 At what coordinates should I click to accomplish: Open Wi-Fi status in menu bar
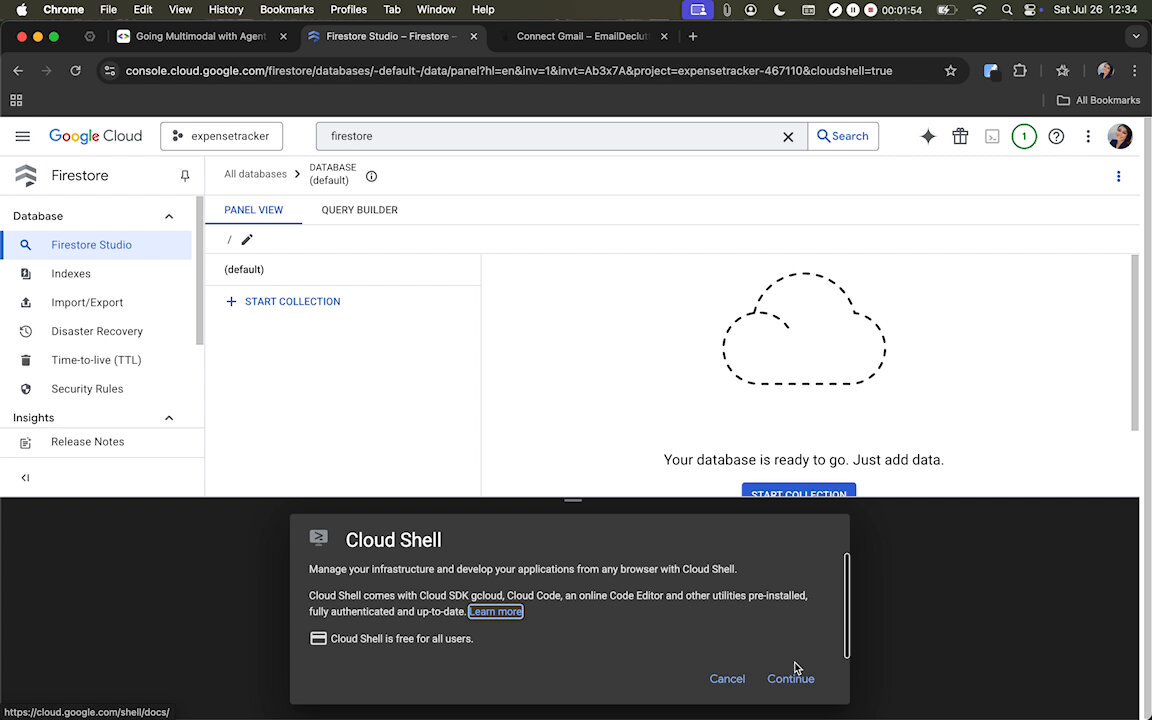(979, 10)
